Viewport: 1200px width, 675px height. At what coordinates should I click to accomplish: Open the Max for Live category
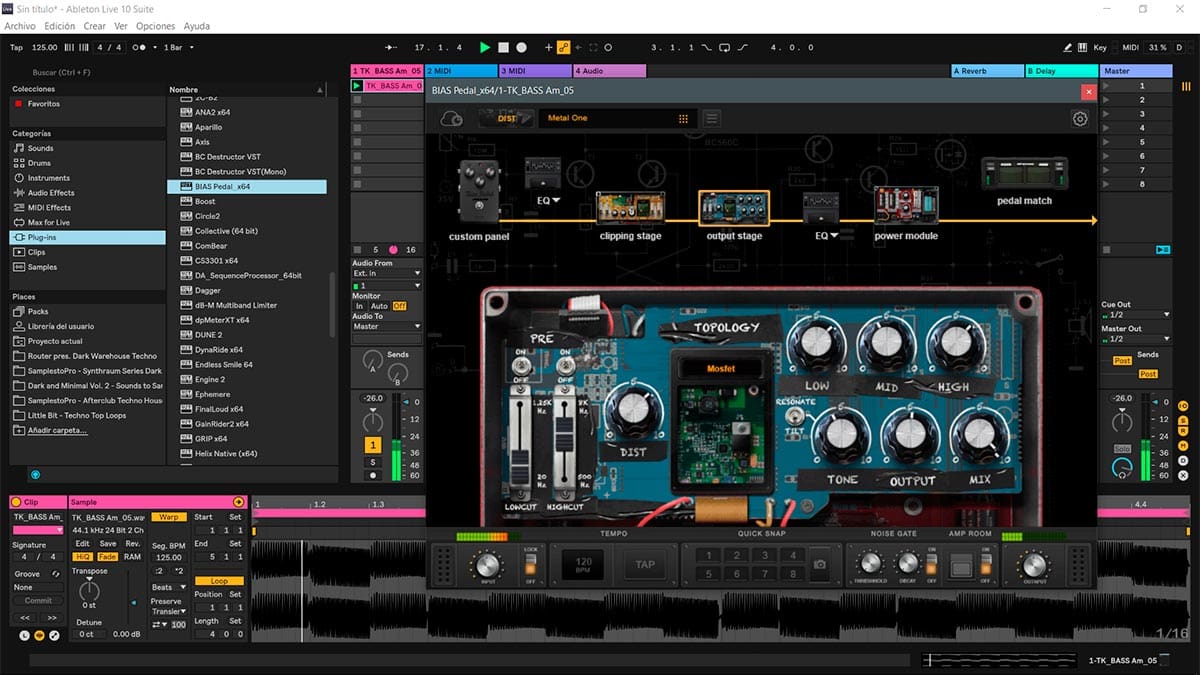48,222
